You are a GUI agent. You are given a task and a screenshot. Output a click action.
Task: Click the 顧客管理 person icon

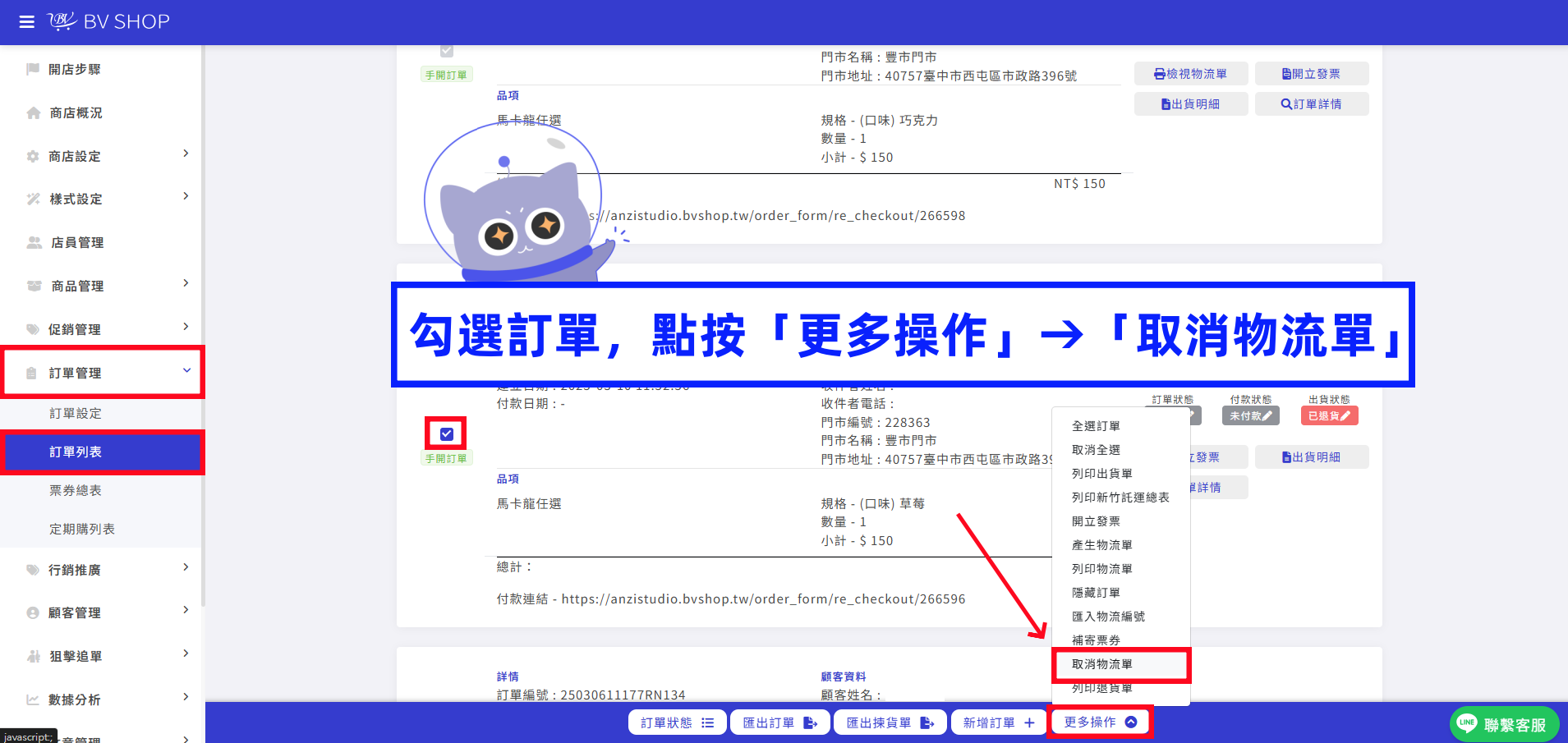[33, 612]
